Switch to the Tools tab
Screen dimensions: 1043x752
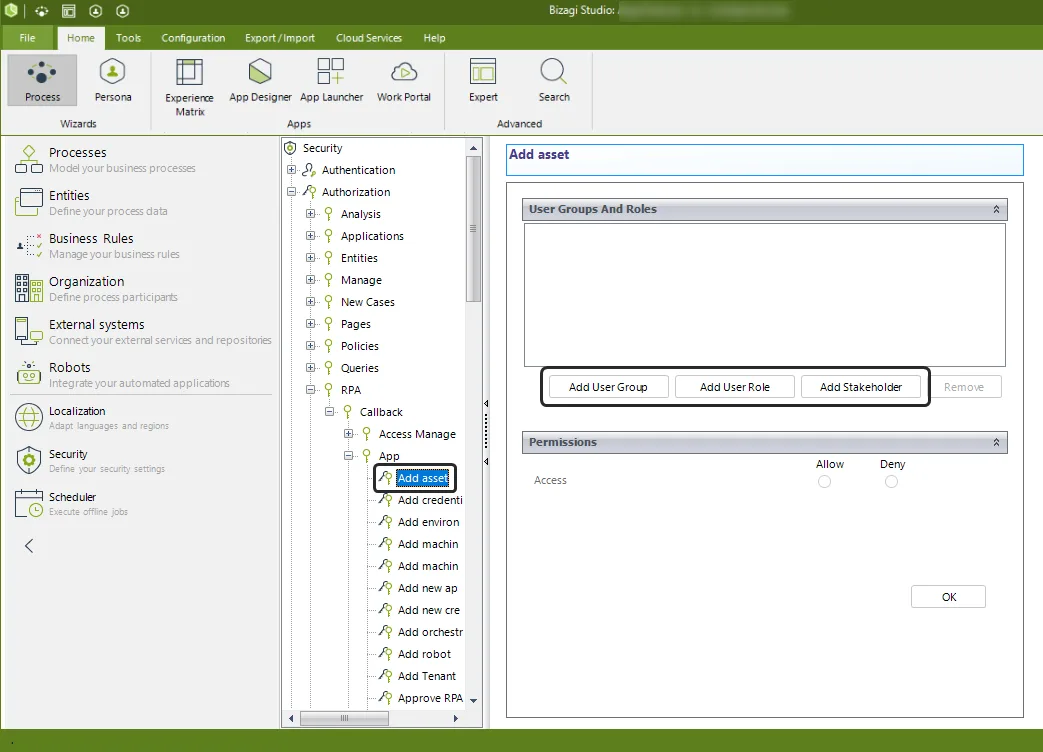(128, 38)
